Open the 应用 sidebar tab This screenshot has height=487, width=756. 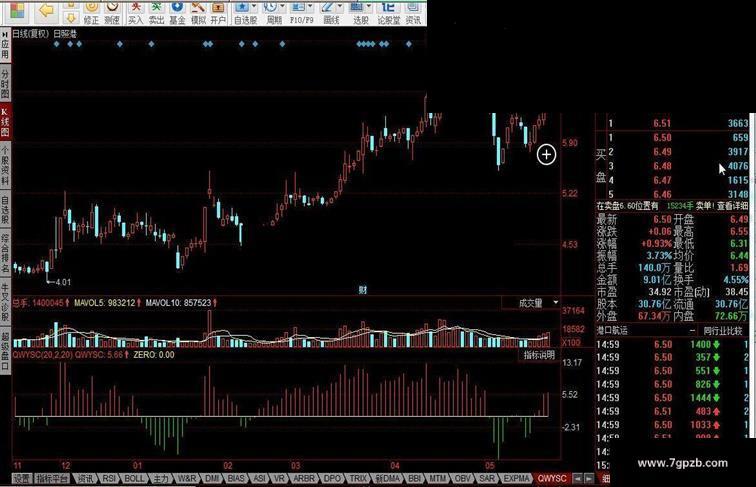click(x=5, y=49)
